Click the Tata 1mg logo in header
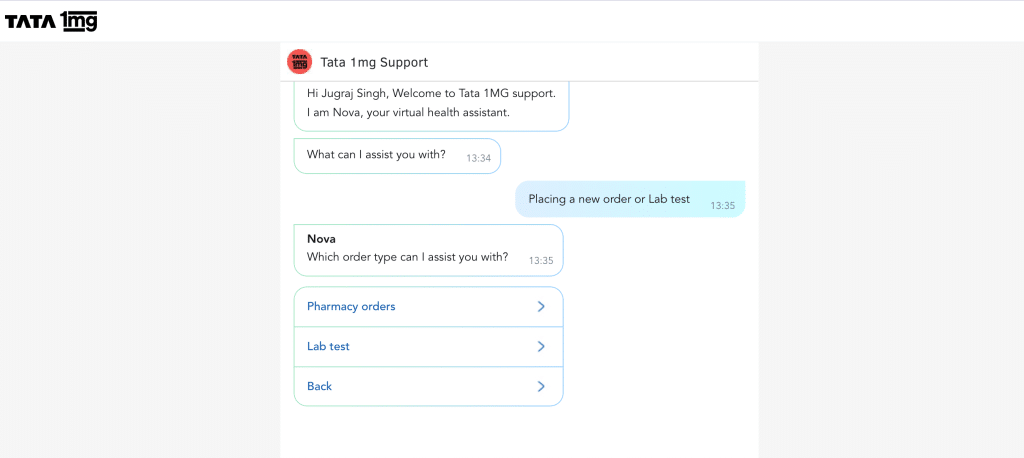This screenshot has height=458, width=1024. pyautogui.click(x=51, y=22)
